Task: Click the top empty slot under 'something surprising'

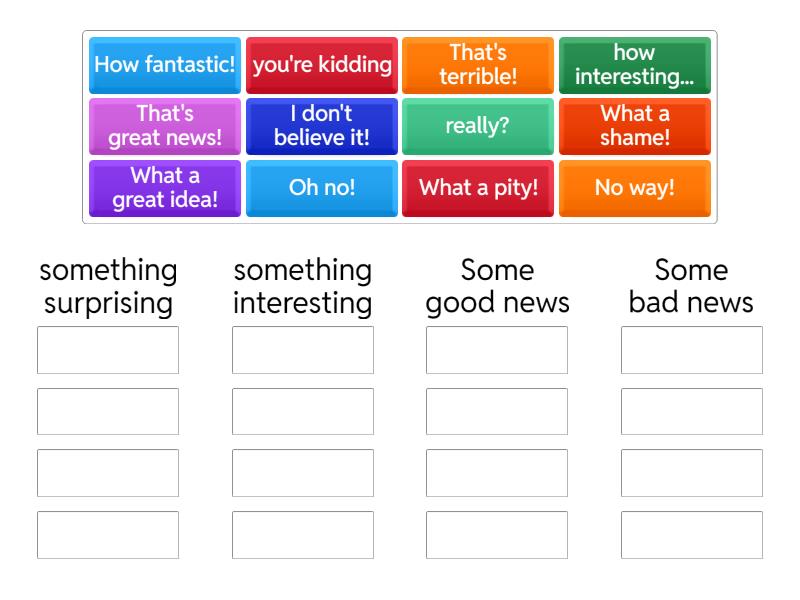Action: click(x=108, y=350)
